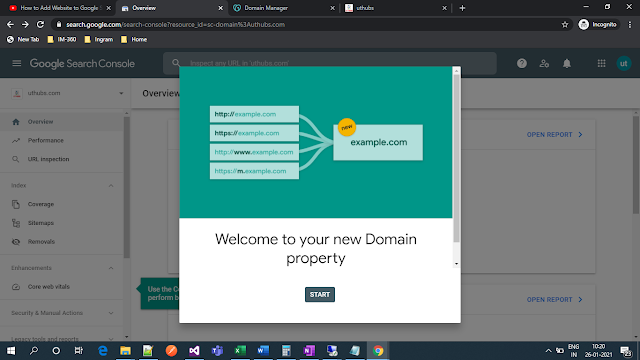
Task: Open Chrome three-dot menu
Action: pyautogui.click(x=630, y=24)
